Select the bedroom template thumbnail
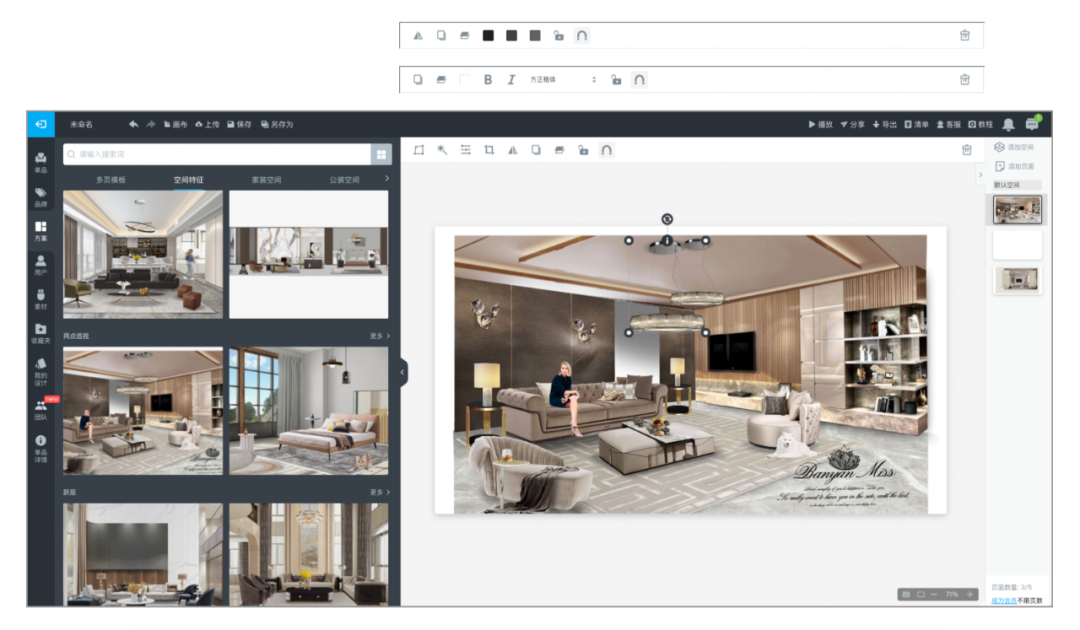The width and height of the screenshot is (1080, 630). click(309, 411)
